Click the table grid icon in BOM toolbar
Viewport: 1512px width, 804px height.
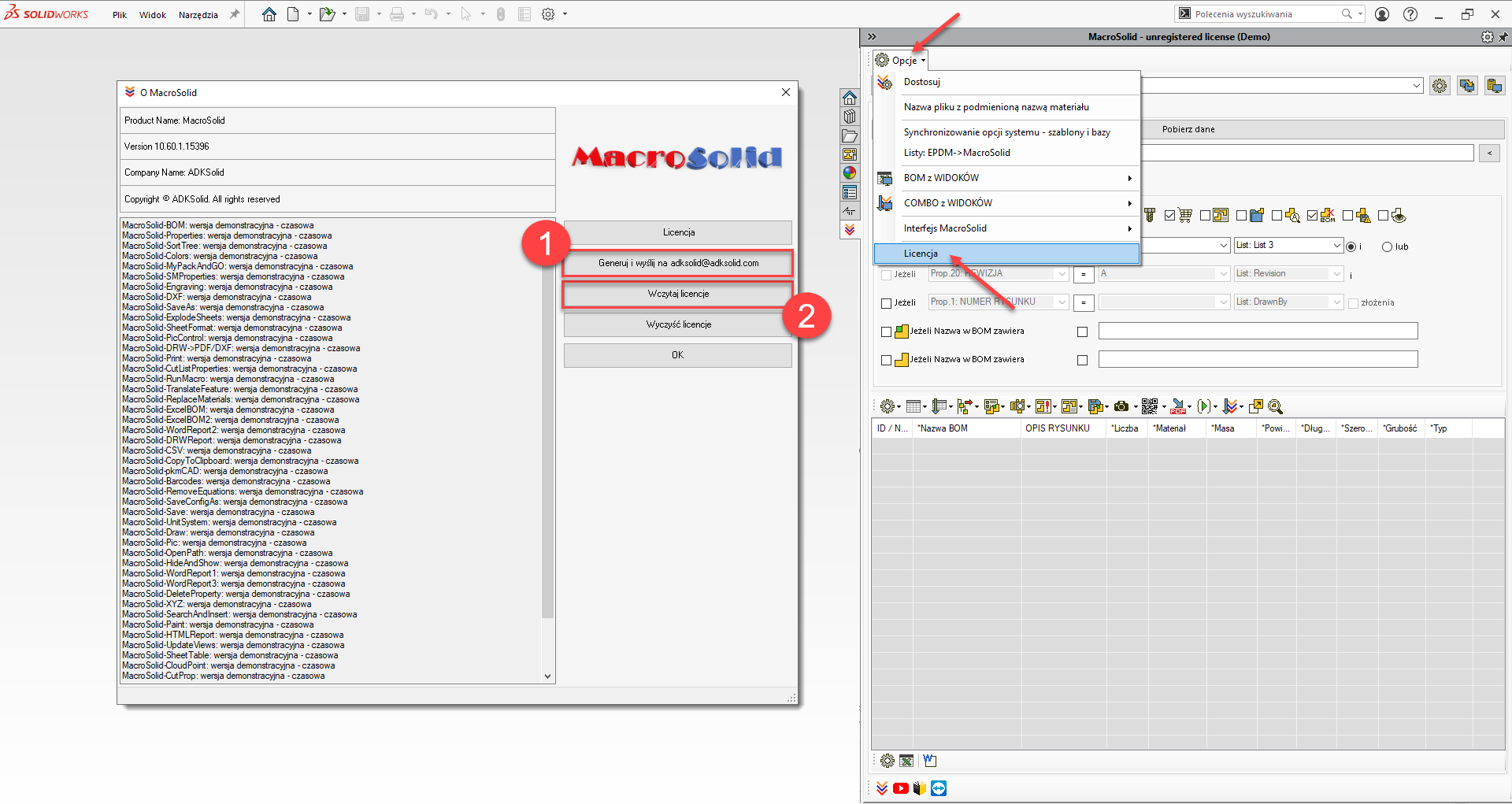(913, 406)
